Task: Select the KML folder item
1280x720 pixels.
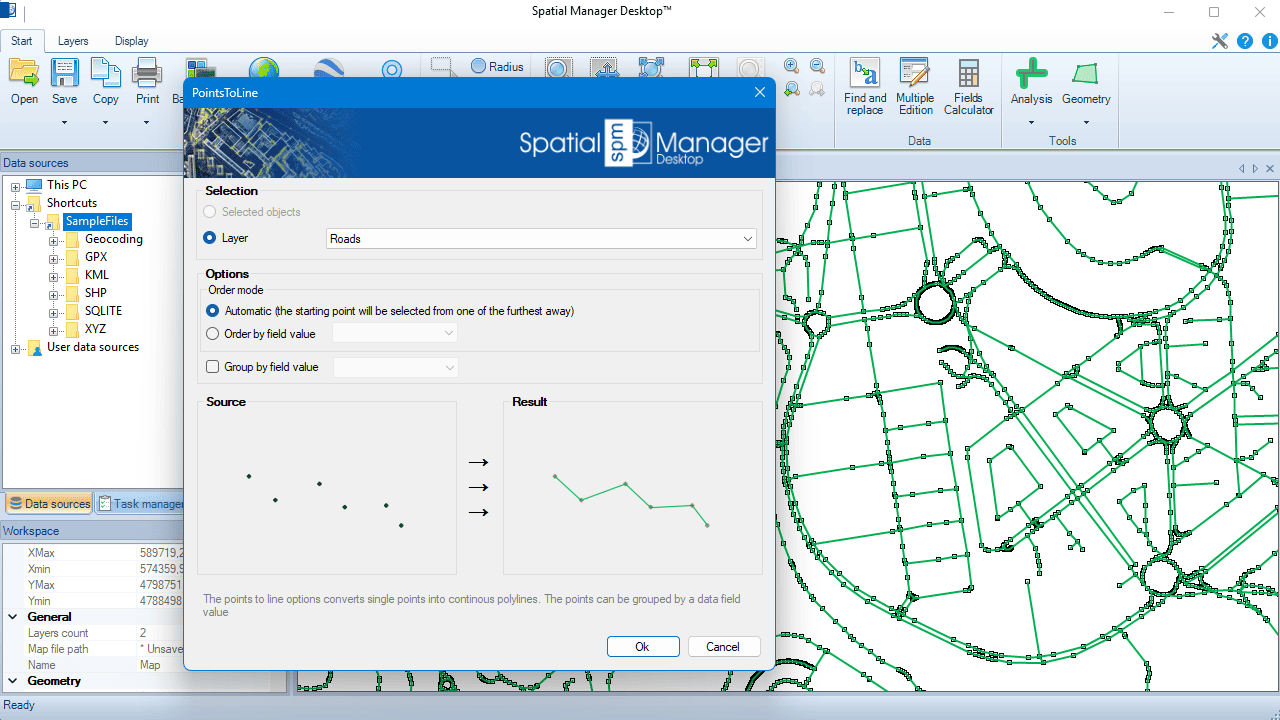Action: pos(97,275)
